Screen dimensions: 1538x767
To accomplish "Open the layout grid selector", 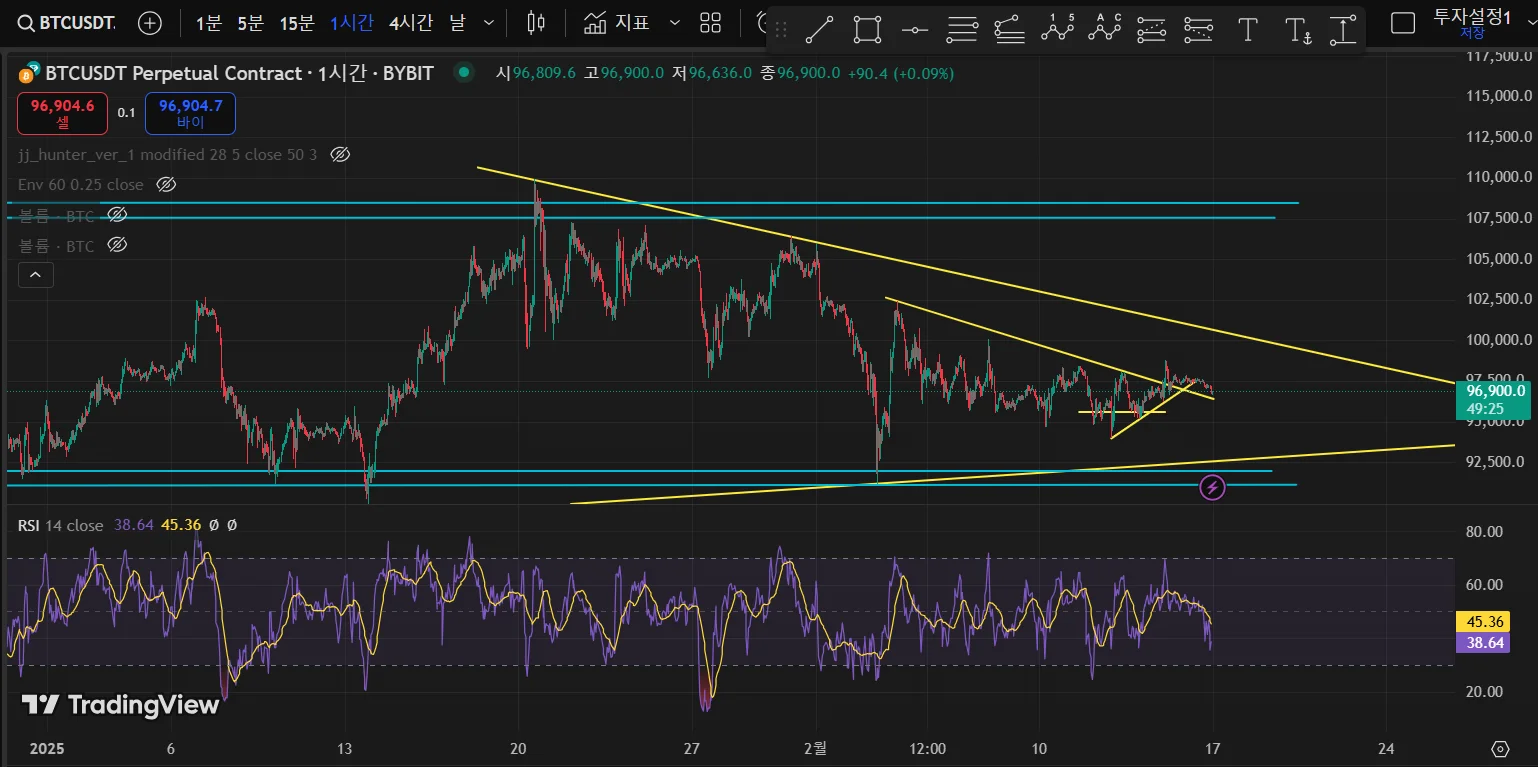I will 710,23.
